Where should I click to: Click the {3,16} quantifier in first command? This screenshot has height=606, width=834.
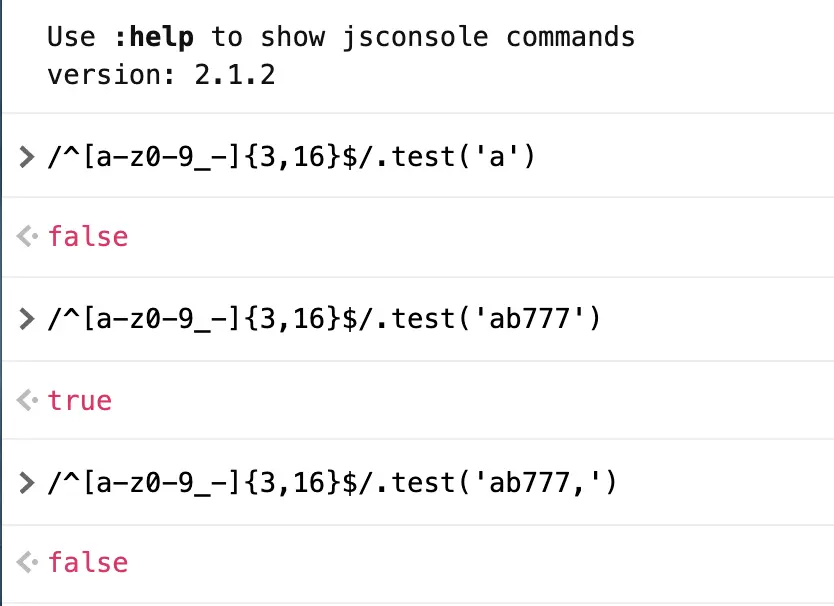[x=293, y=157]
